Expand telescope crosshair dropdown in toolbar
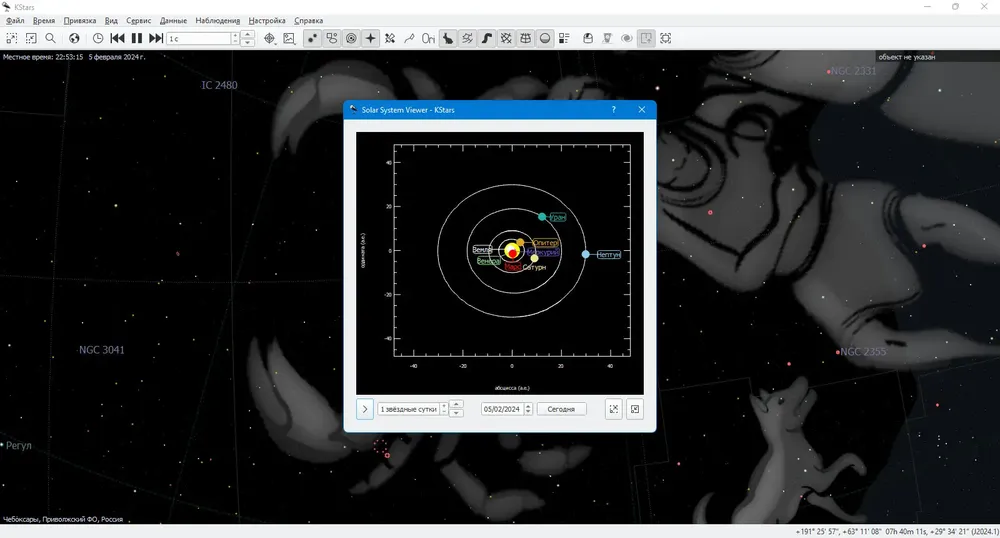Image resolution: width=1000 pixels, height=538 pixels. click(269, 38)
